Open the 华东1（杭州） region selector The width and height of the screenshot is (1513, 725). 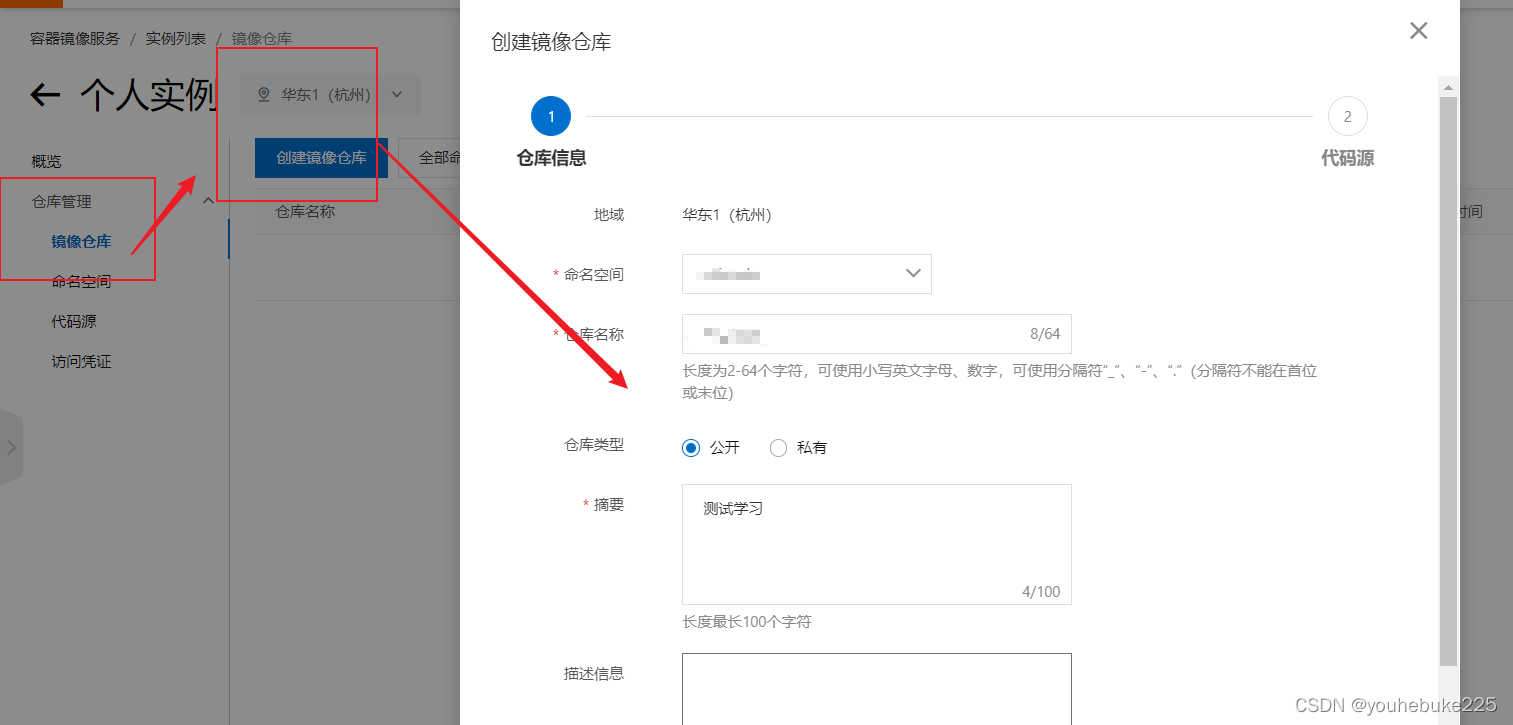pyautogui.click(x=330, y=95)
